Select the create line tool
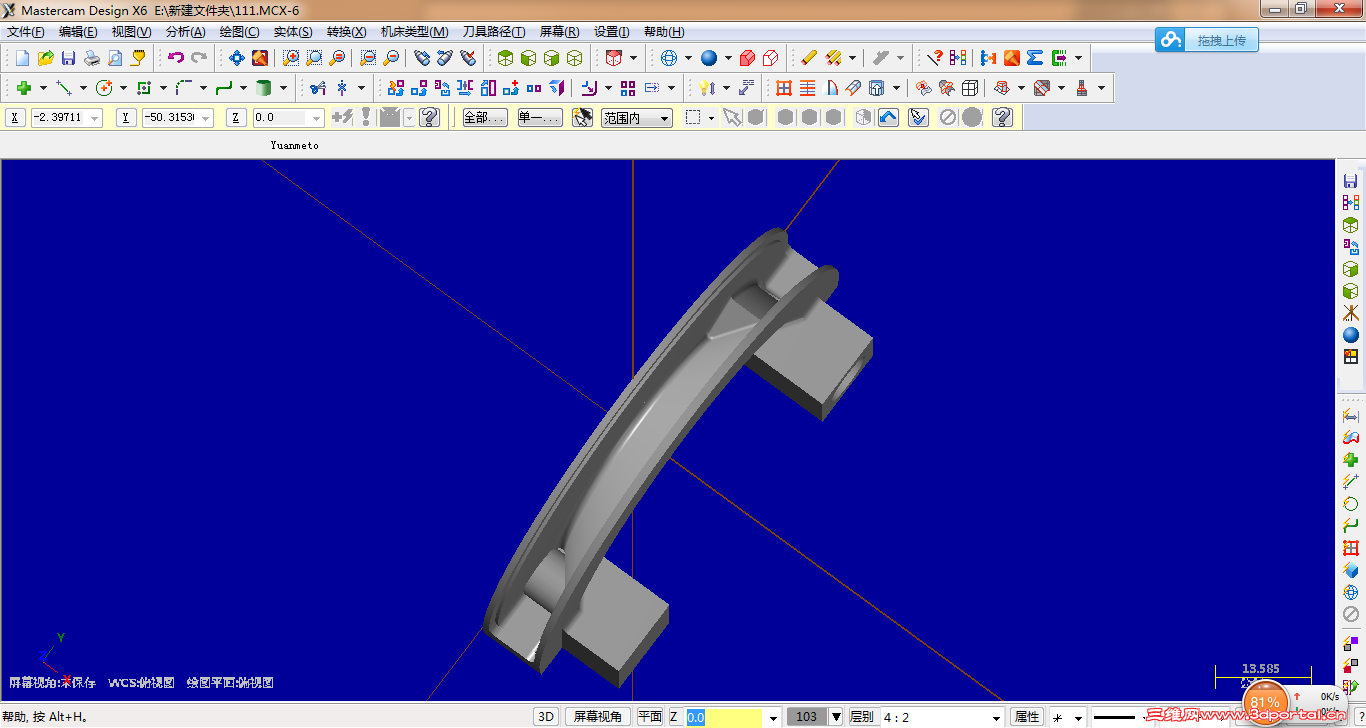 click(64, 88)
